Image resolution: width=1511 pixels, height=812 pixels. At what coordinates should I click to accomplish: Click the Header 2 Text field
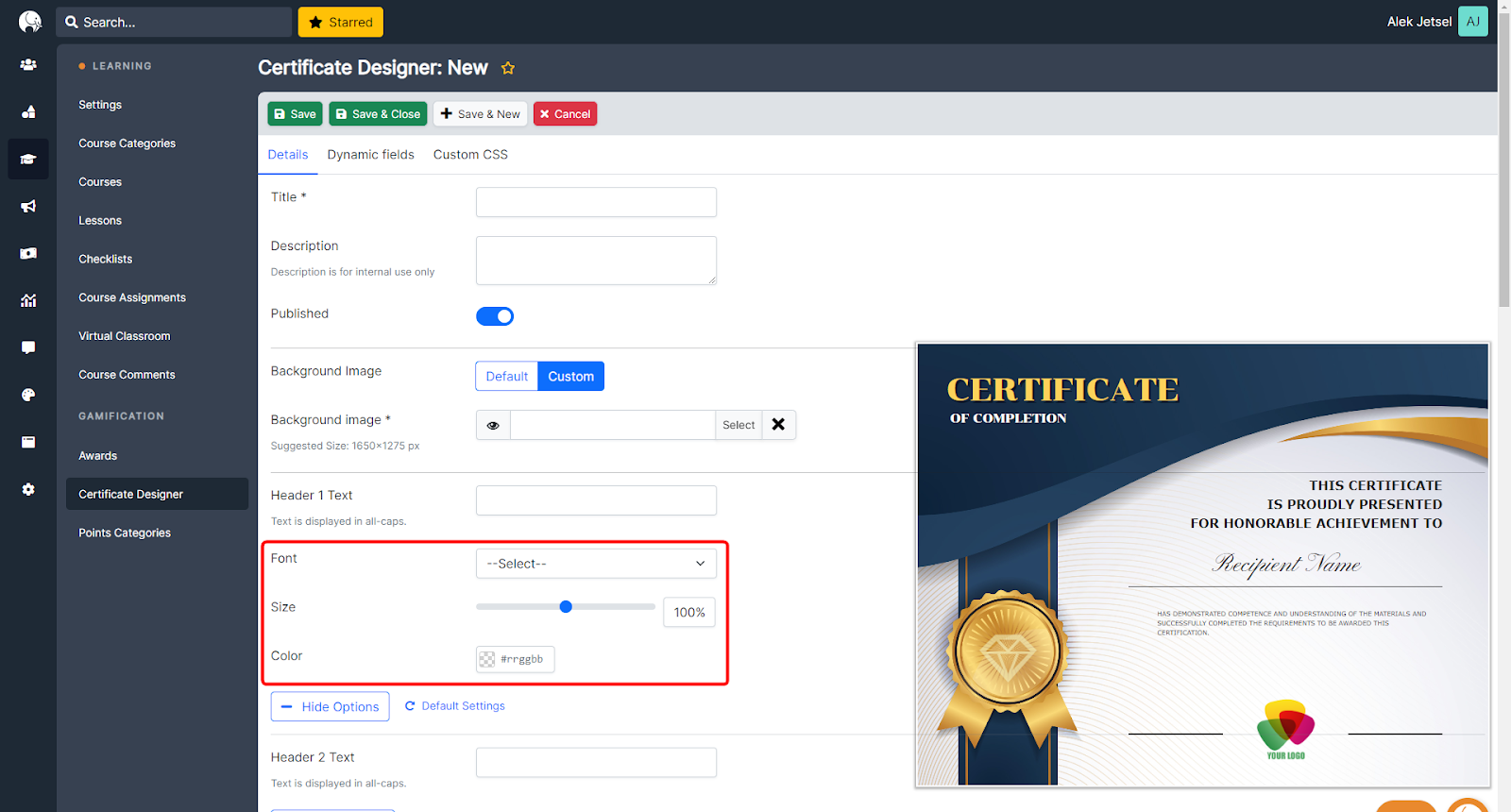(596, 763)
